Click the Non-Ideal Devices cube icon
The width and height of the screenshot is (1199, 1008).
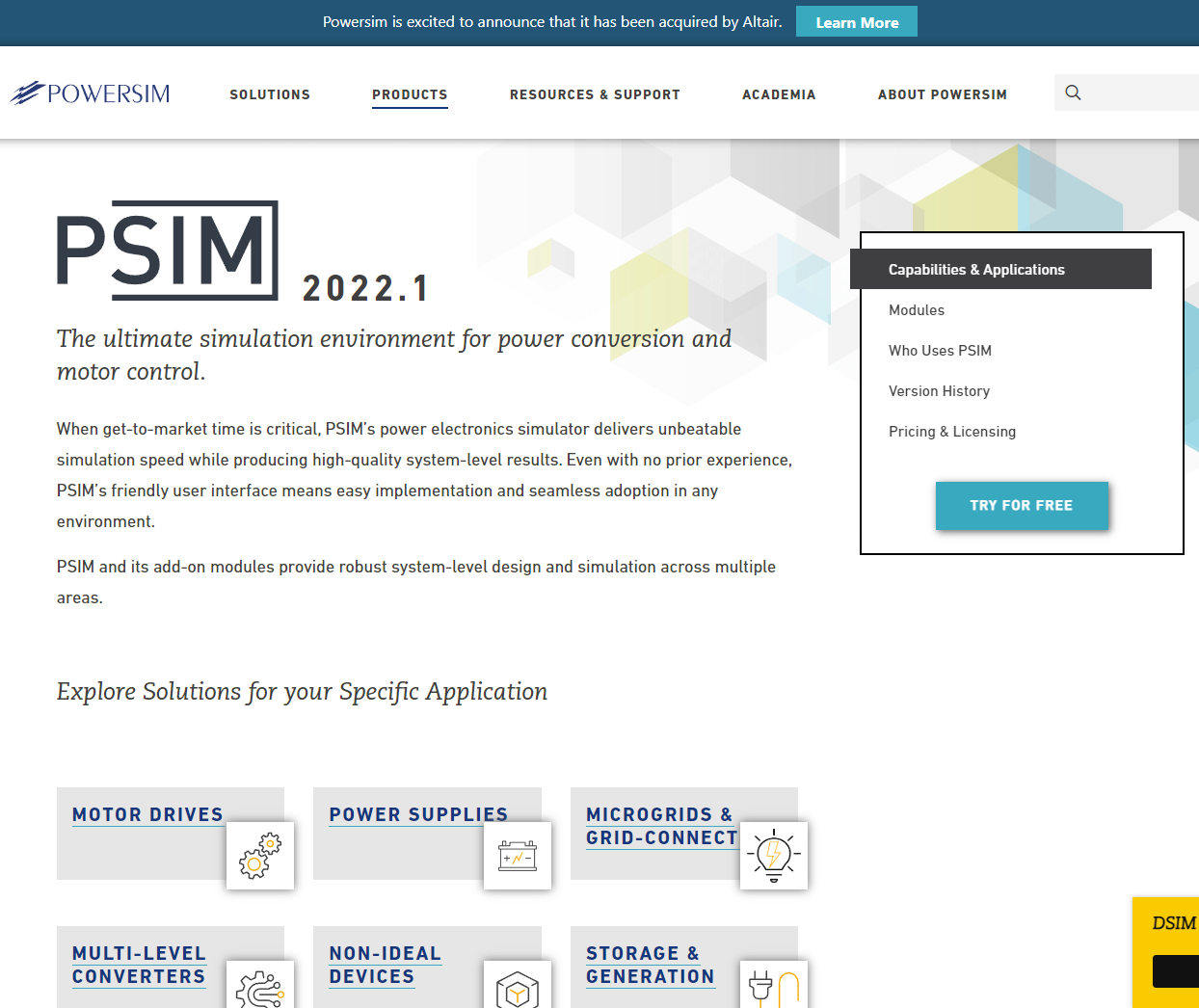518,985
